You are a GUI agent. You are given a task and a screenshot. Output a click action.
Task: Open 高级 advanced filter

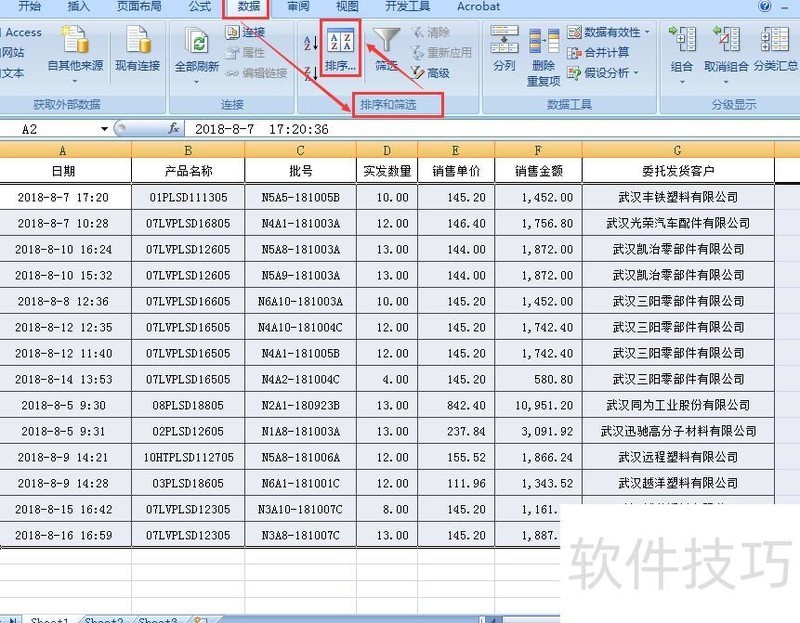point(430,73)
